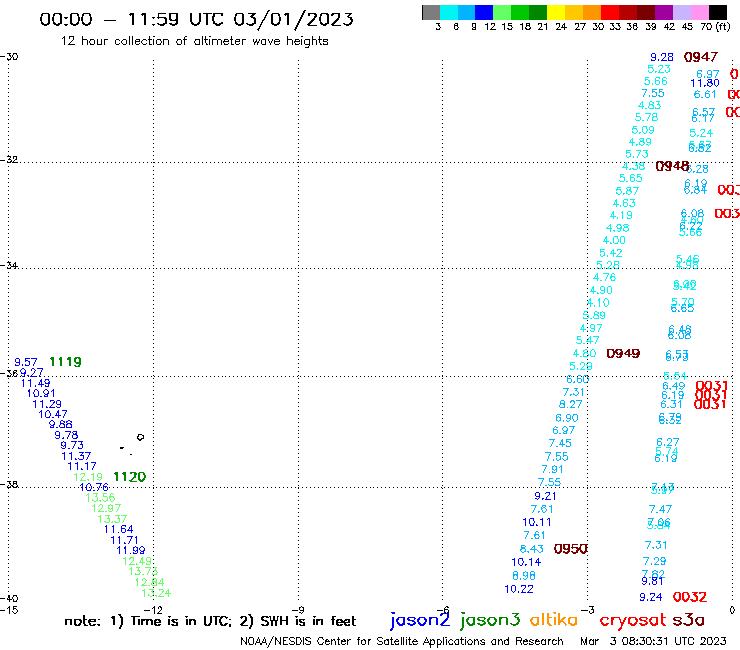Click the -40 latitude axis label
This screenshot has height=650, width=740.
pyautogui.click(x=9, y=599)
